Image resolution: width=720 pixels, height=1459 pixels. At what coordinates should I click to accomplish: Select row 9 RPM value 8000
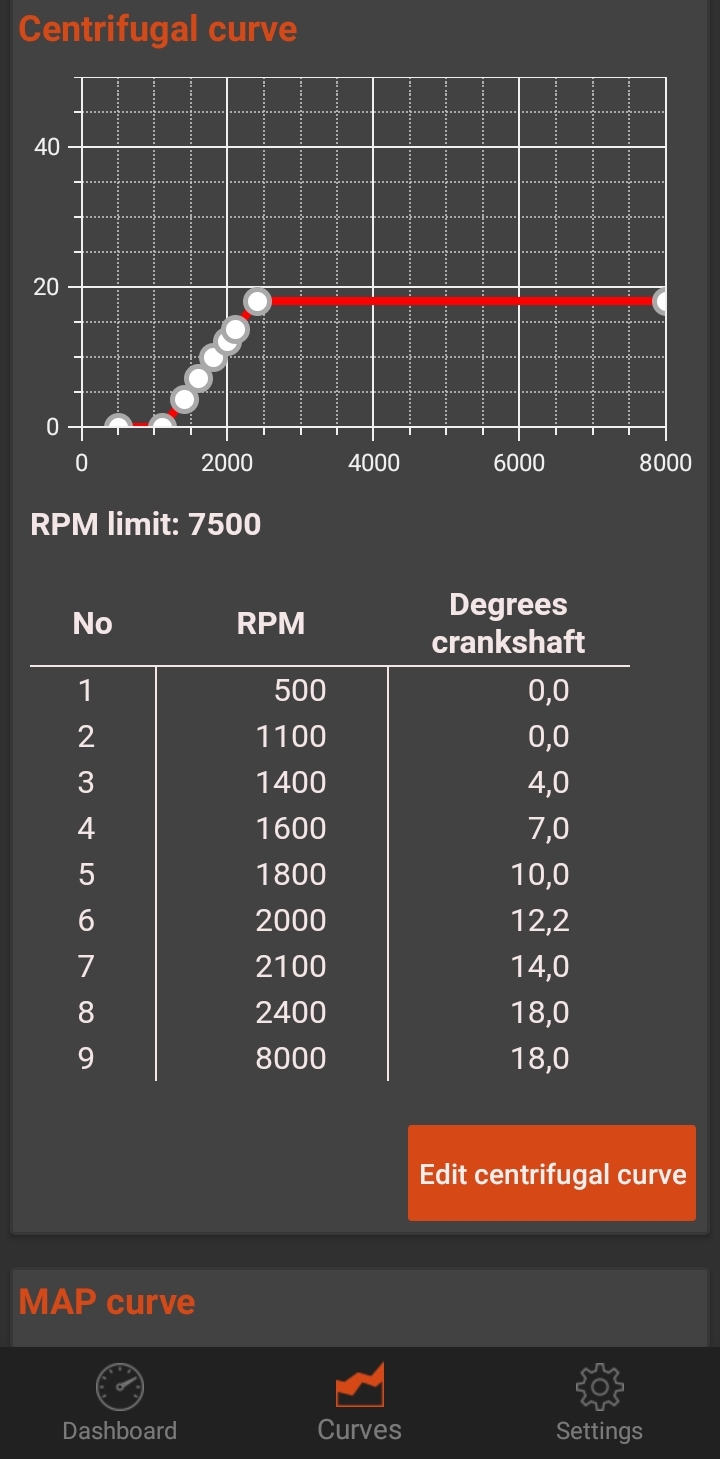[290, 1058]
